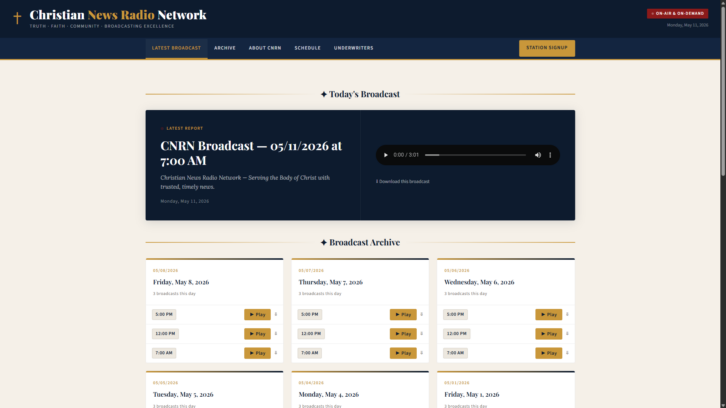726x408 pixels.
Task: Open audio player more options menu
Action: (x=550, y=155)
